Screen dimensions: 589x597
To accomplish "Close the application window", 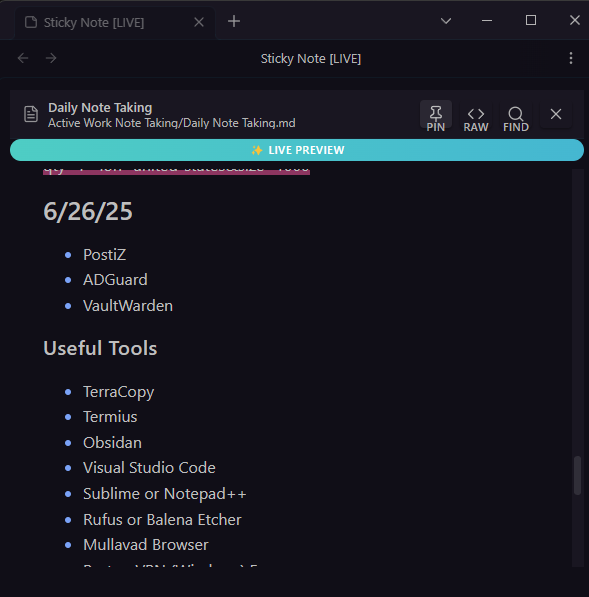I will 575,21.
